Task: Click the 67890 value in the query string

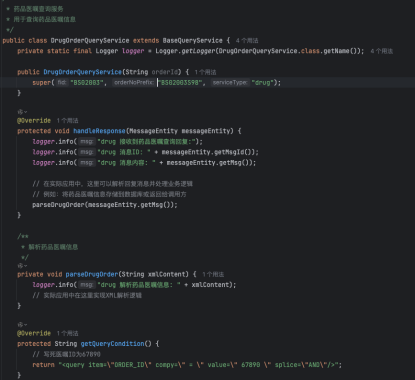Action: [x=250, y=365]
